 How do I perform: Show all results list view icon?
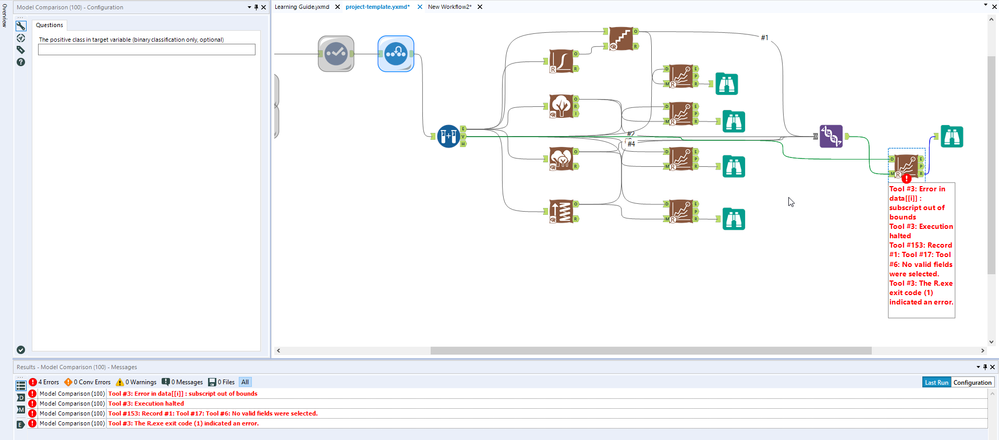pyautogui.click(x=20, y=385)
